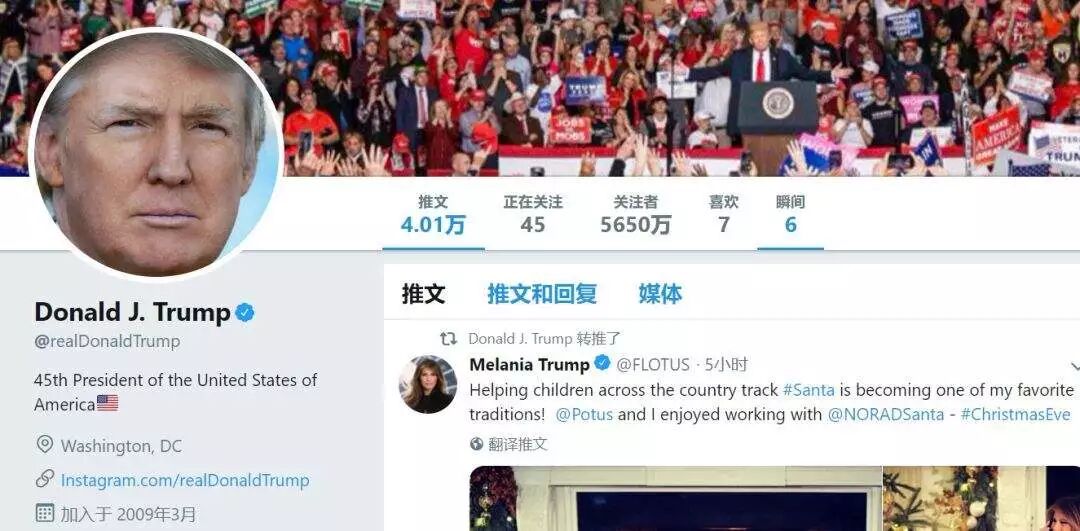The height and width of the screenshot is (531, 1080).
Task: Click the link chain icon beside Instagram URL
Action: coord(45,479)
